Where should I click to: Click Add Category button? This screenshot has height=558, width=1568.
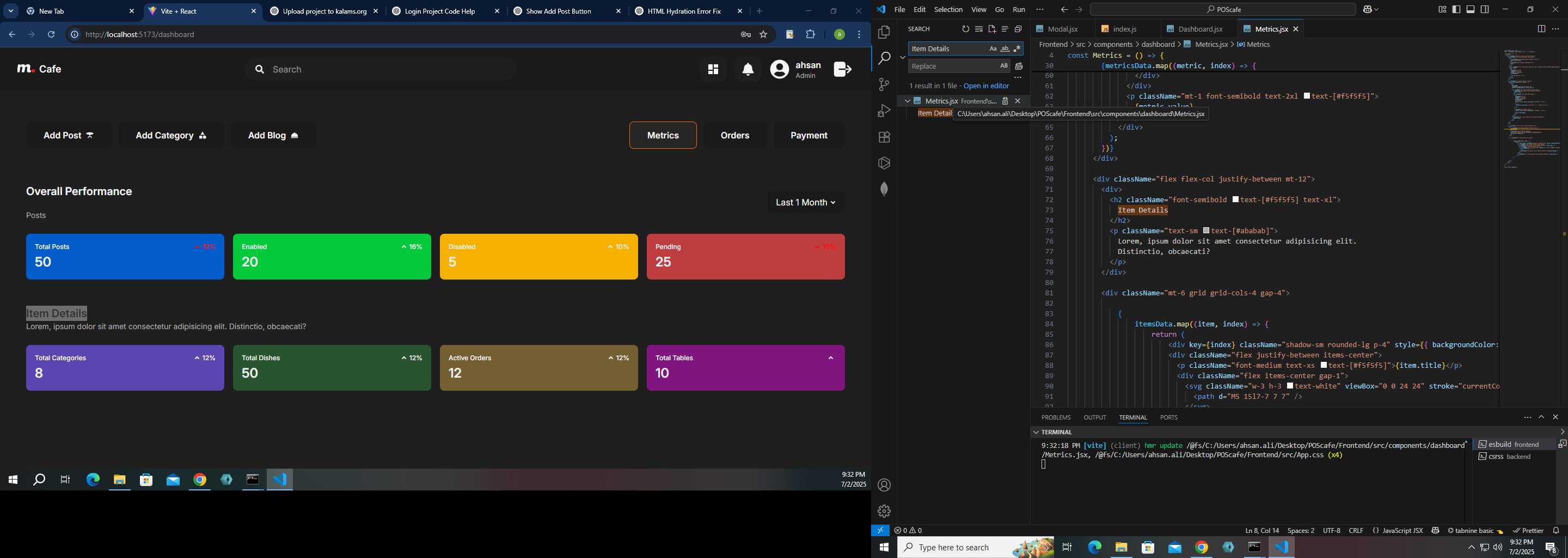pyautogui.click(x=171, y=135)
